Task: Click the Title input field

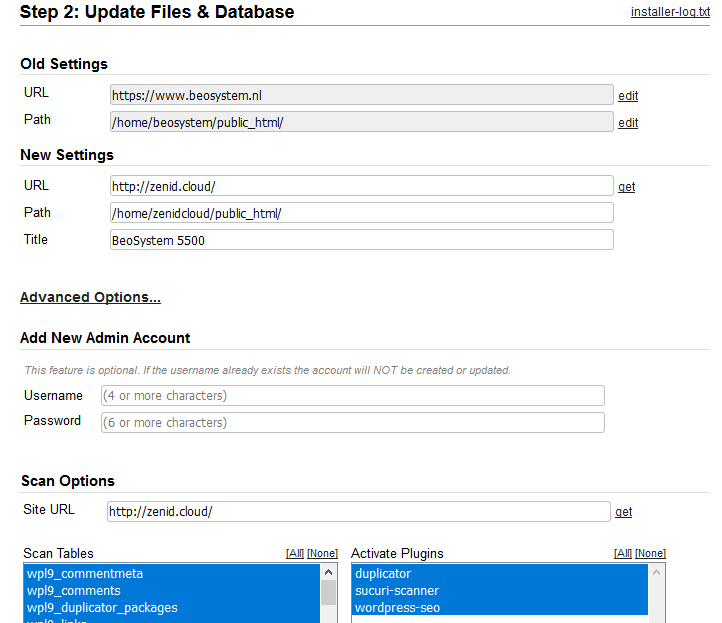Action: tap(361, 240)
